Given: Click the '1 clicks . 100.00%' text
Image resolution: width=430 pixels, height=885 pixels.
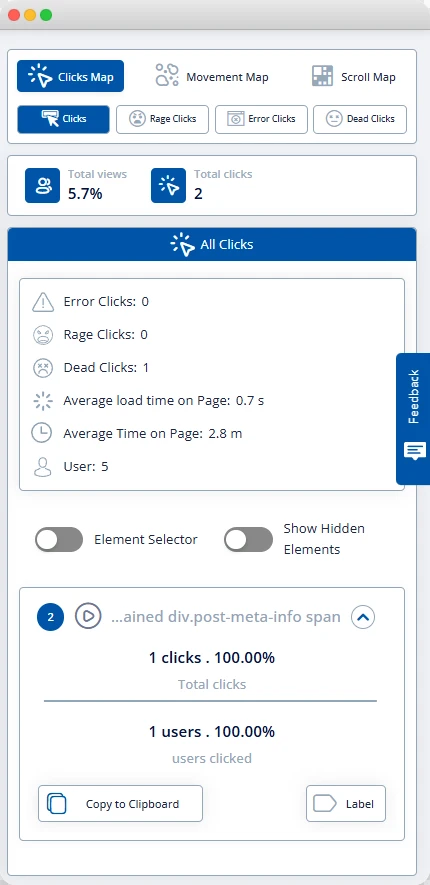Looking at the screenshot, I should point(212,658).
